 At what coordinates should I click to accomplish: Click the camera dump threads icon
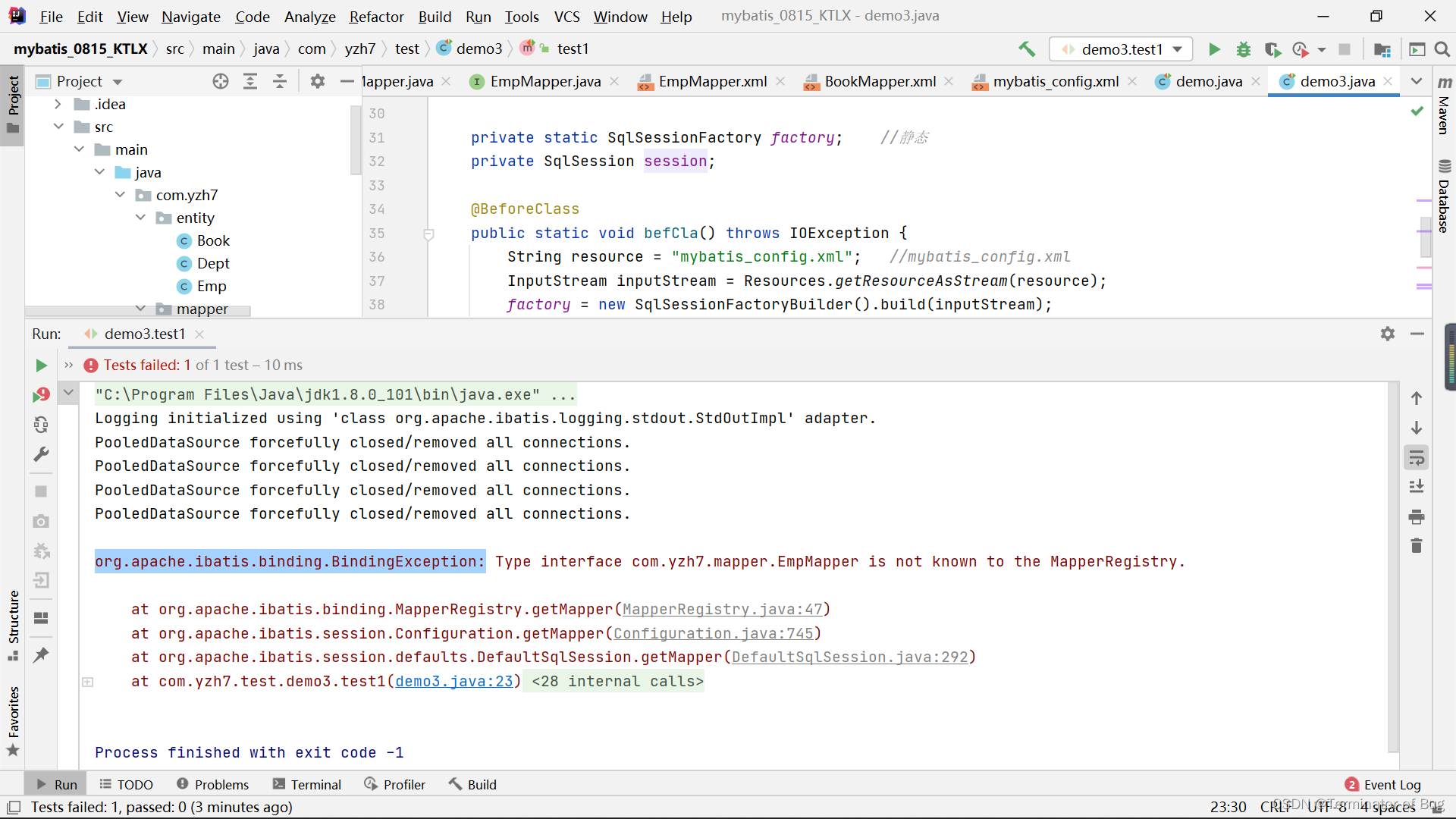click(x=41, y=522)
